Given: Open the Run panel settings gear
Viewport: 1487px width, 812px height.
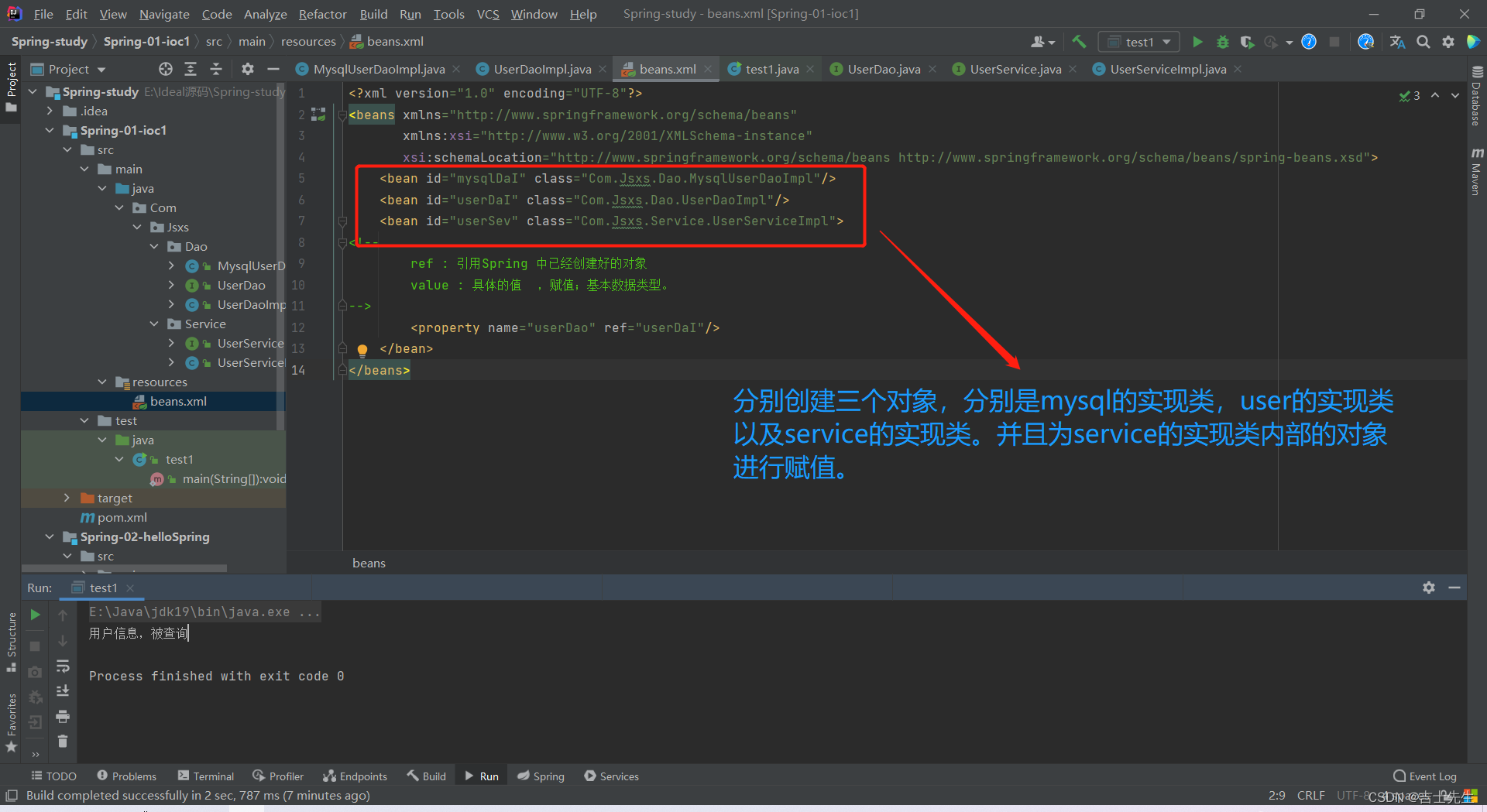Looking at the screenshot, I should click(1429, 588).
